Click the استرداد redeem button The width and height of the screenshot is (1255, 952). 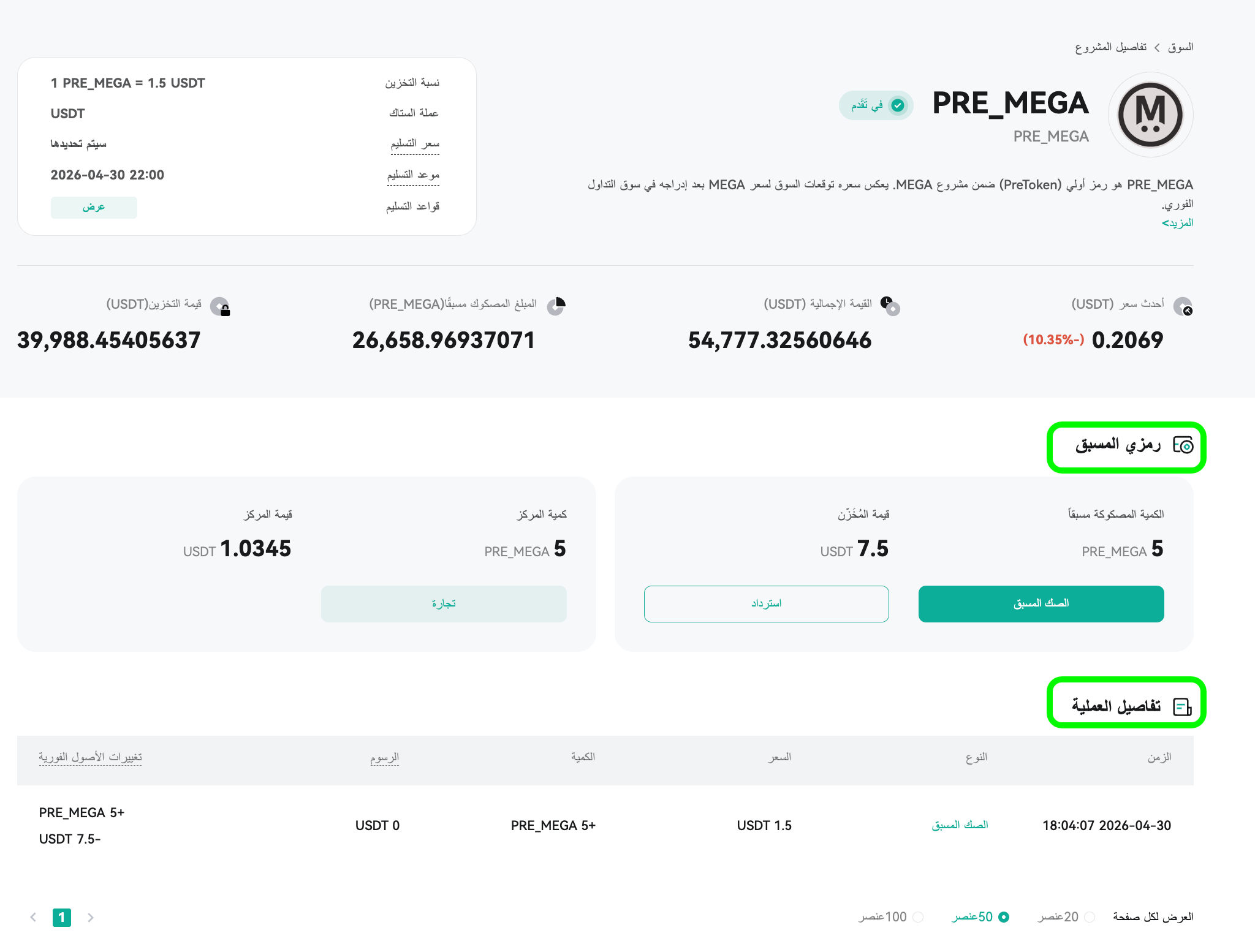(x=767, y=603)
